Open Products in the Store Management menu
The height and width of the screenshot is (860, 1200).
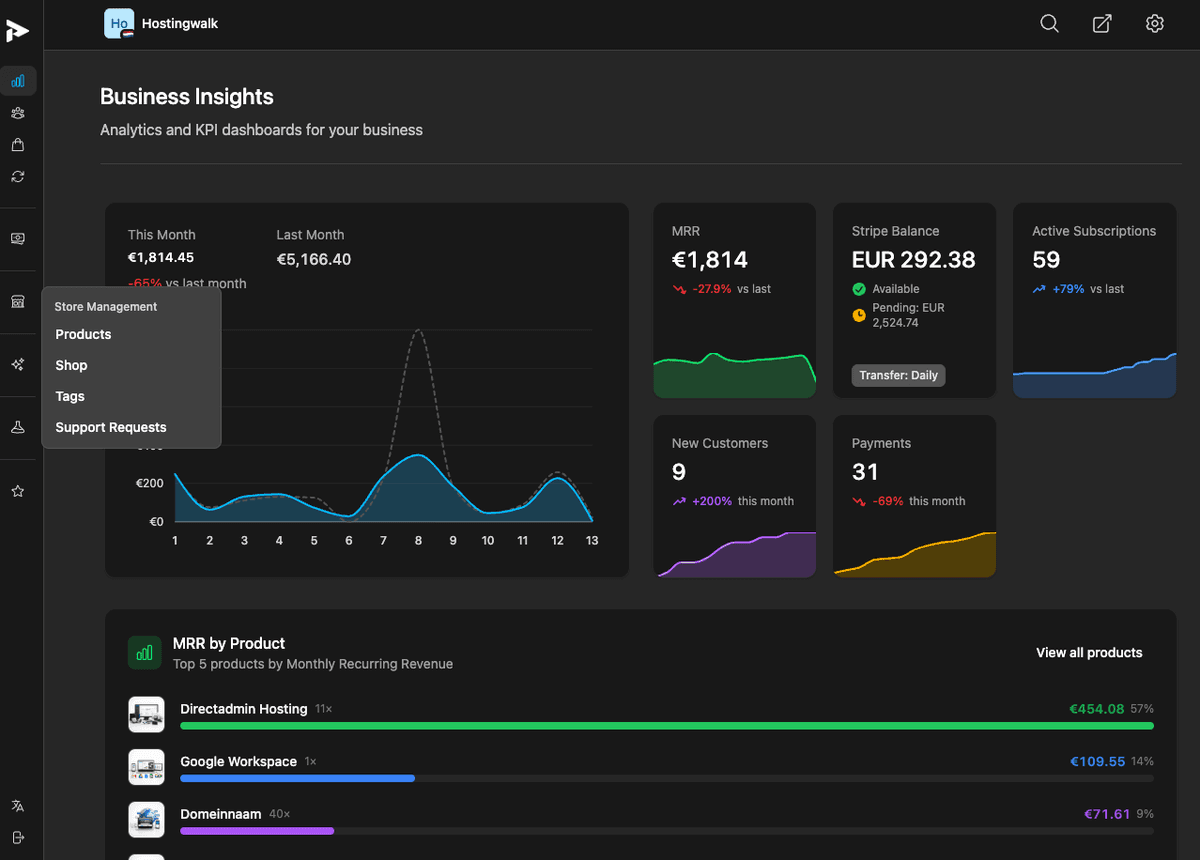pos(83,334)
